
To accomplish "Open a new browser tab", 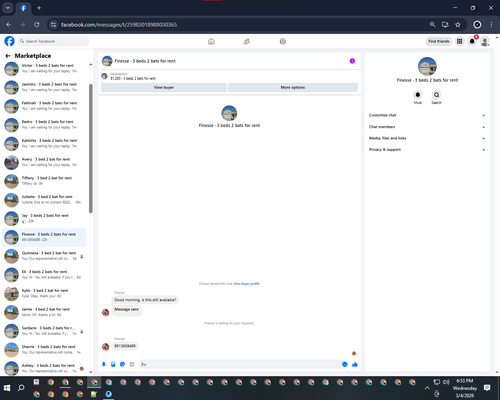I will [x=39, y=8].
